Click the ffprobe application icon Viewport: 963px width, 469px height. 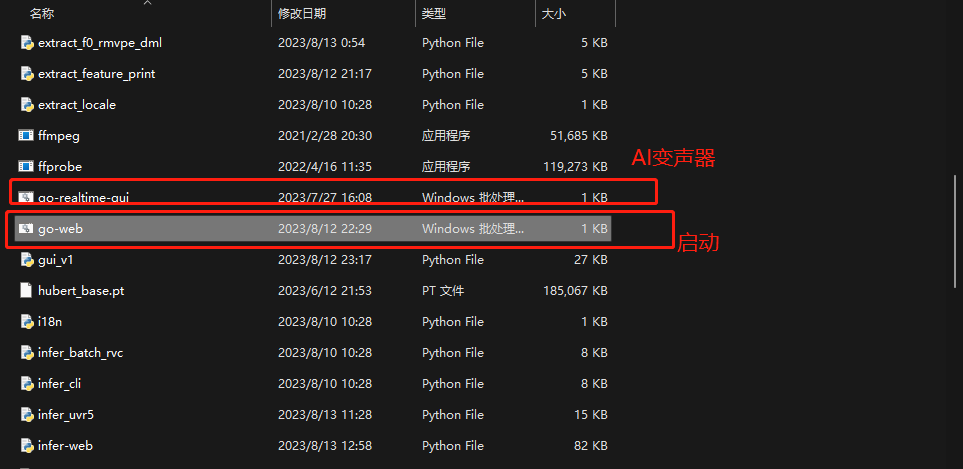pos(26,166)
